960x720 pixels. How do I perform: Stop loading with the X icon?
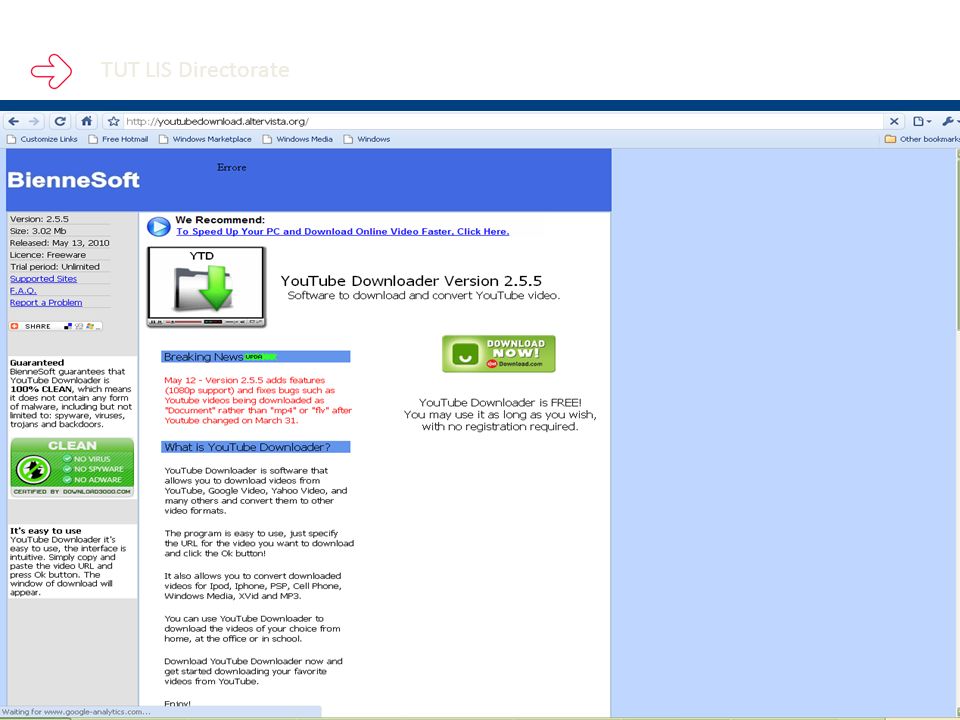coord(894,121)
